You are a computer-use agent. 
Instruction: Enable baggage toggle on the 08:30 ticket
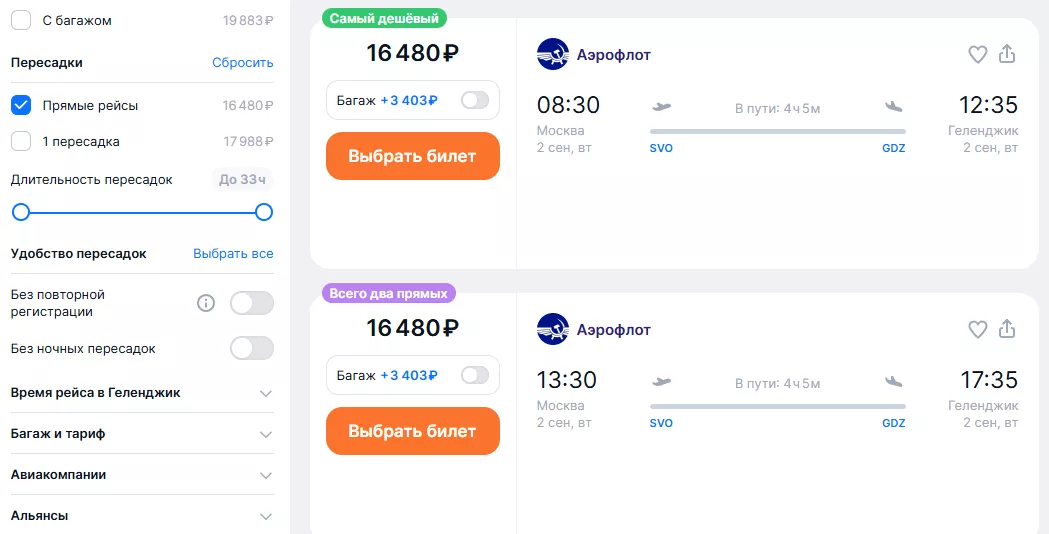475,100
